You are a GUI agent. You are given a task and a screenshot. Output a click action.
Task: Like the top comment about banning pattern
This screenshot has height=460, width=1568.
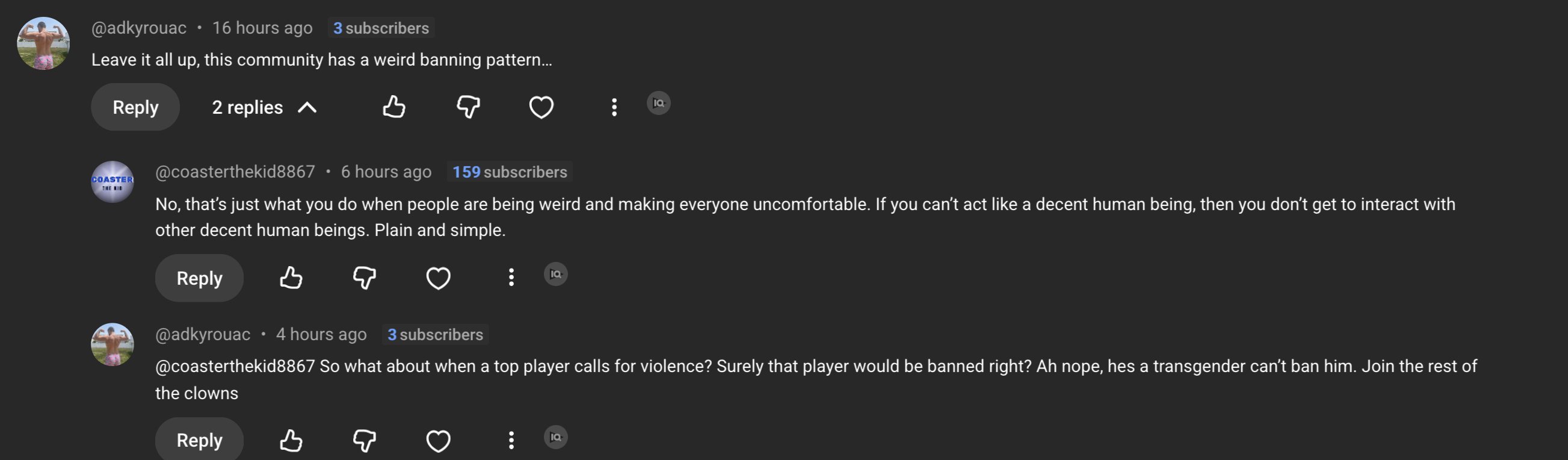394,107
